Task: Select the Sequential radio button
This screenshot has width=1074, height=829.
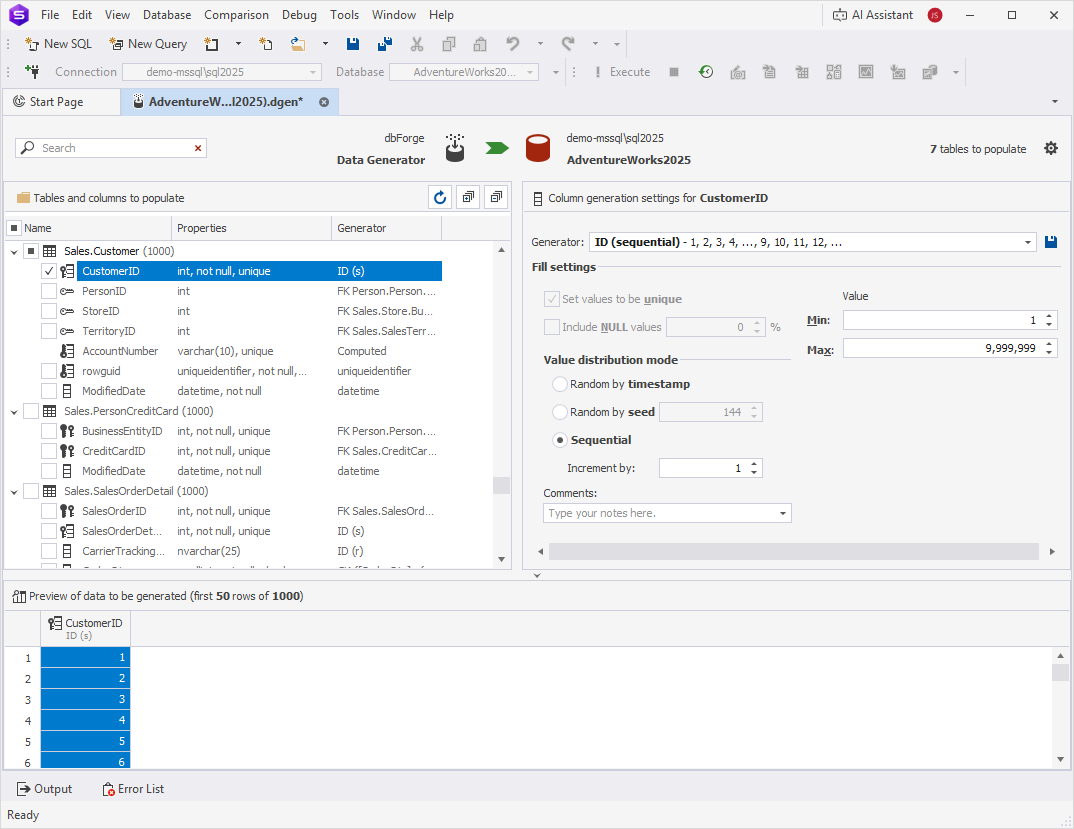Action: pos(560,440)
